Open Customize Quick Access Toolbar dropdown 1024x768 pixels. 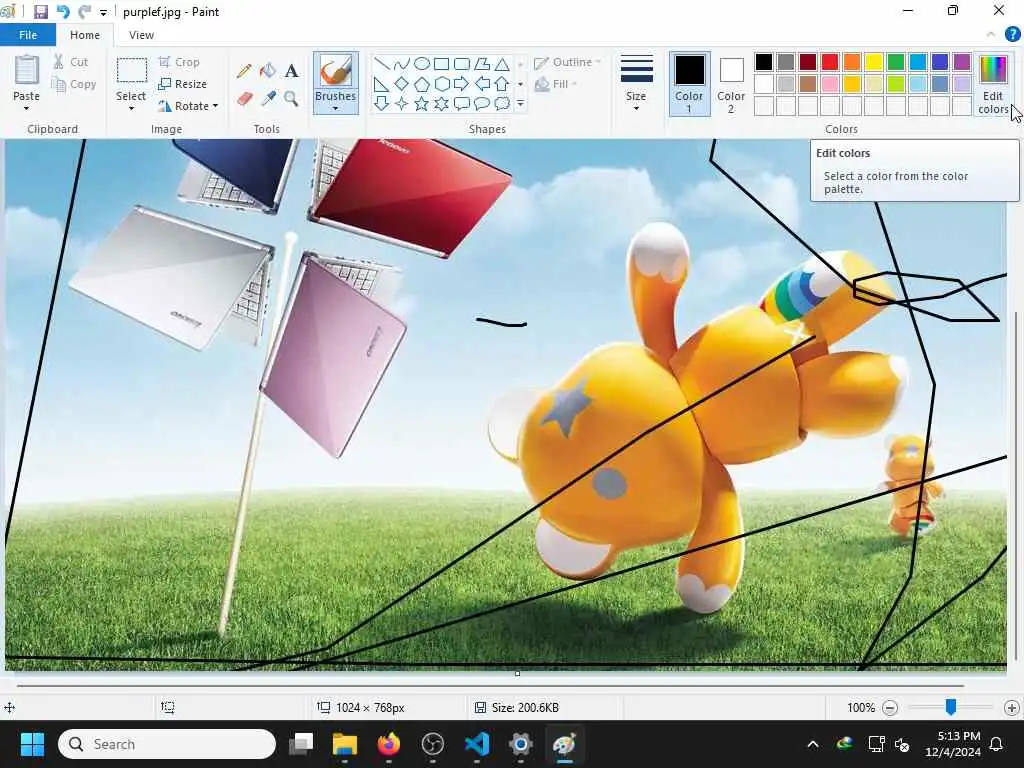point(103,12)
